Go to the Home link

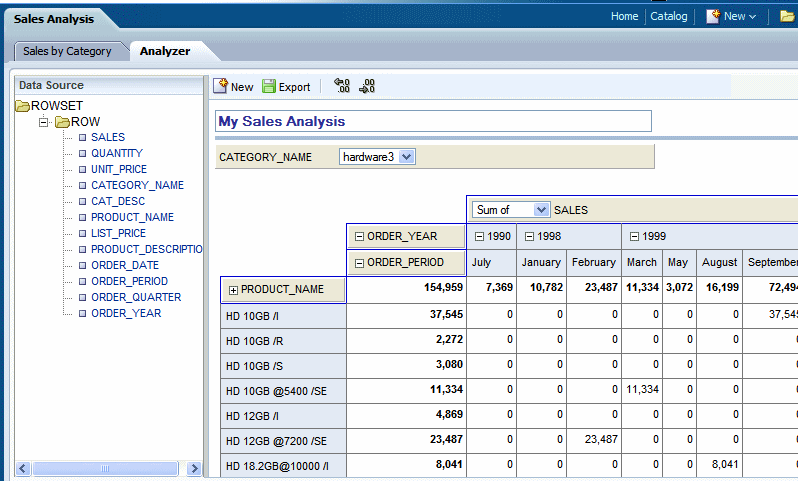624,16
